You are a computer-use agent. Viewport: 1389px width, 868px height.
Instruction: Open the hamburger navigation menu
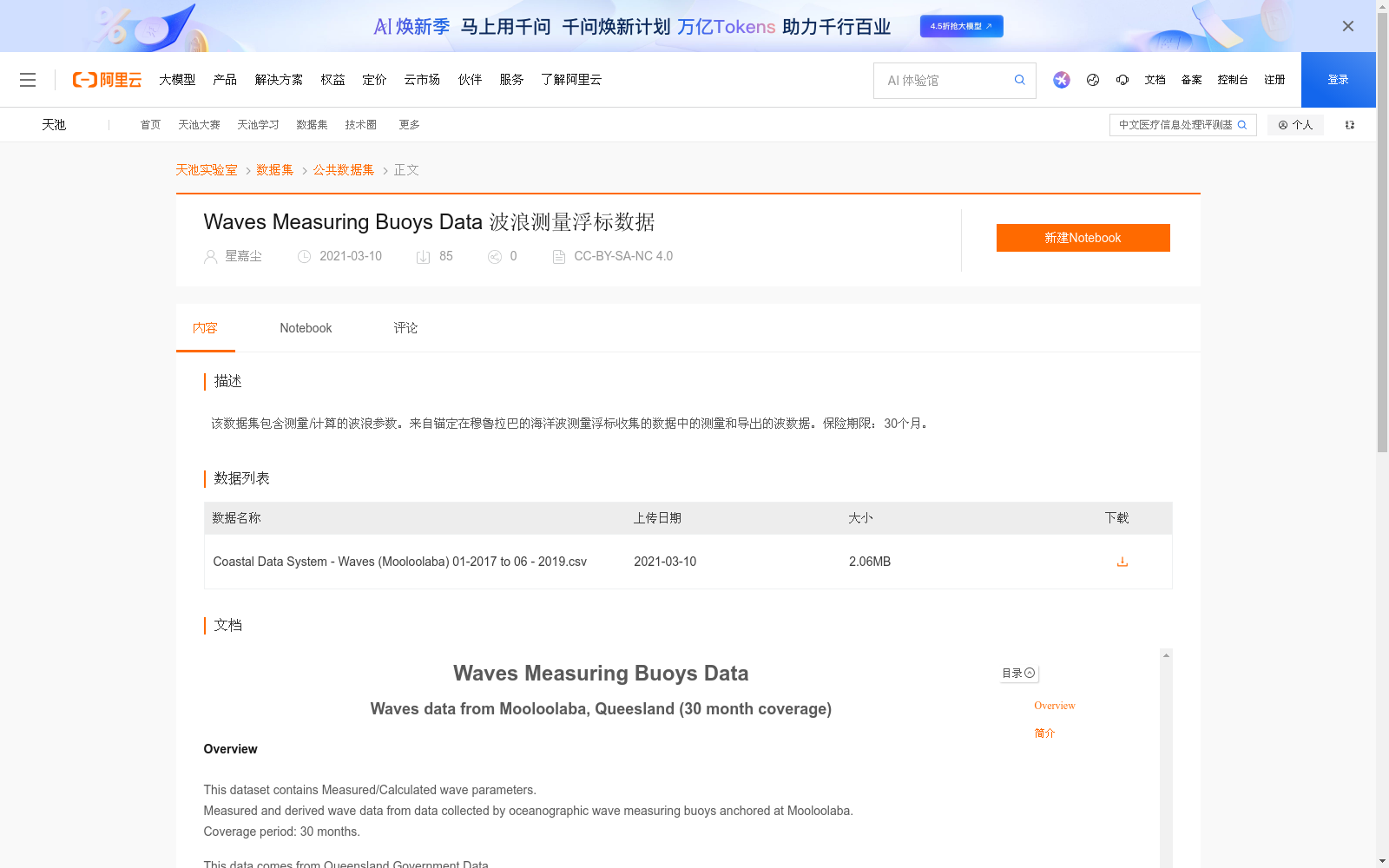[28, 80]
